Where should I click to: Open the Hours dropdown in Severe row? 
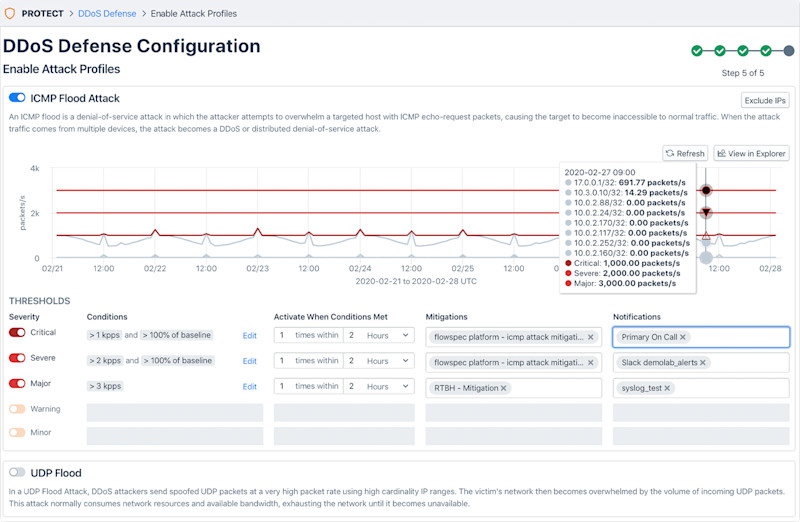[388, 361]
